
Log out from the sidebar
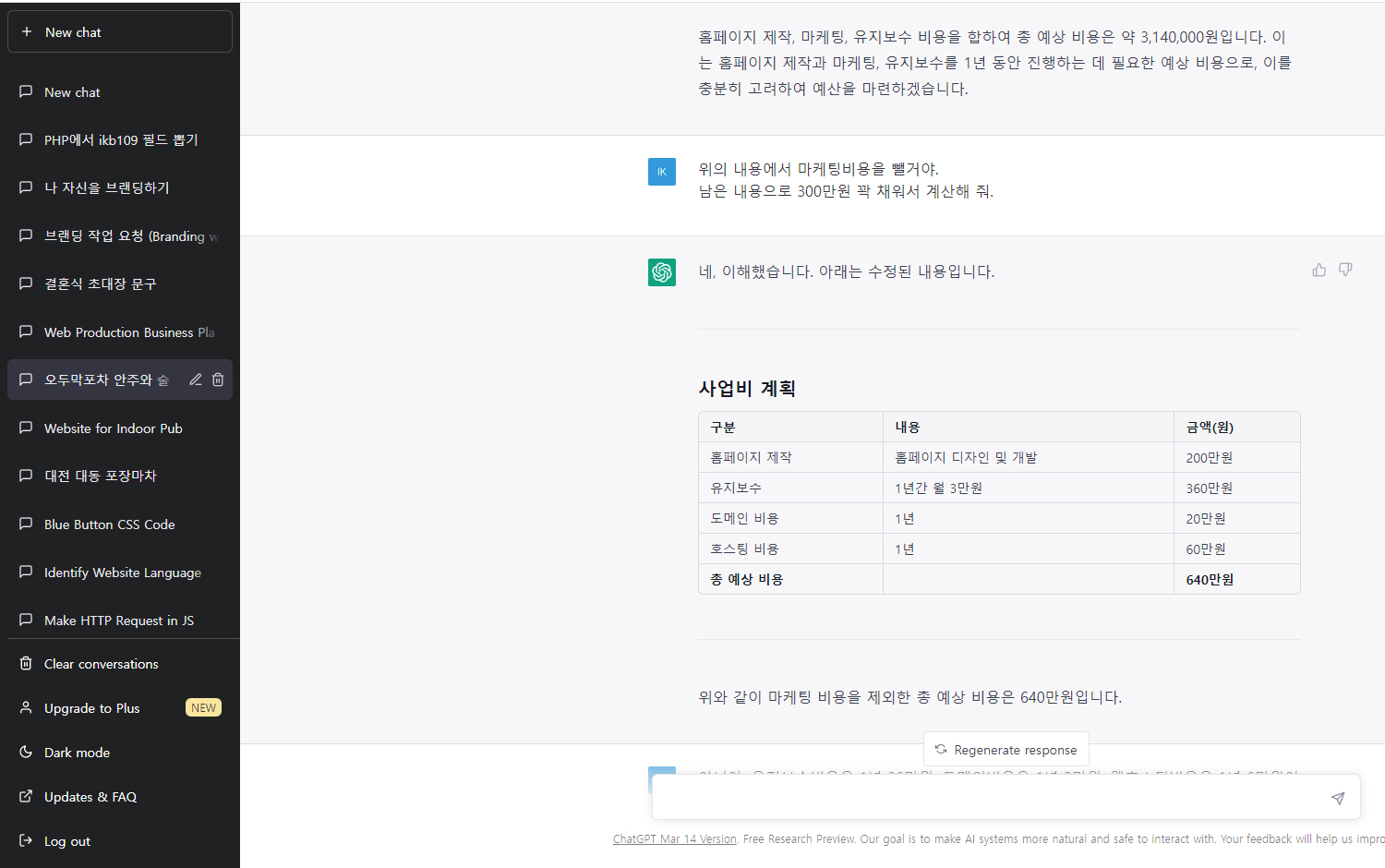coord(67,841)
